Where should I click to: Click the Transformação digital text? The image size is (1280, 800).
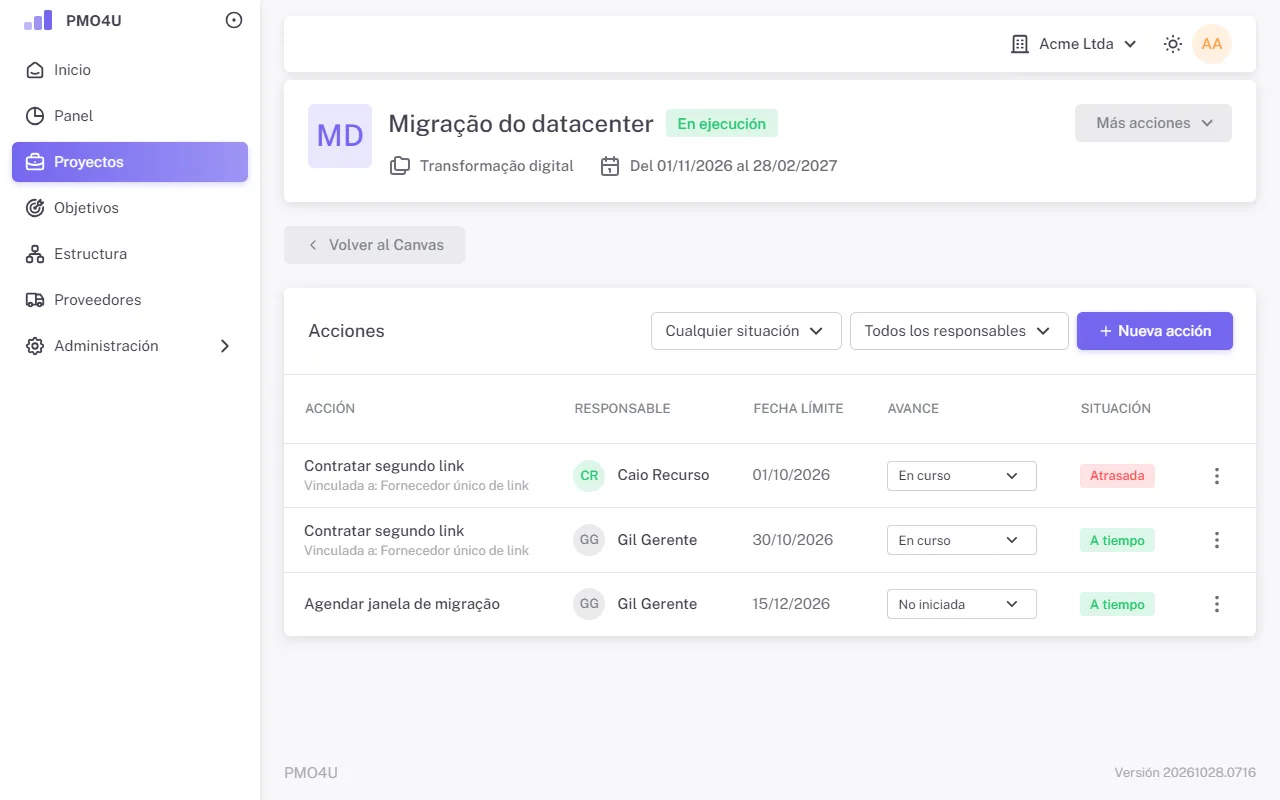tap(497, 166)
